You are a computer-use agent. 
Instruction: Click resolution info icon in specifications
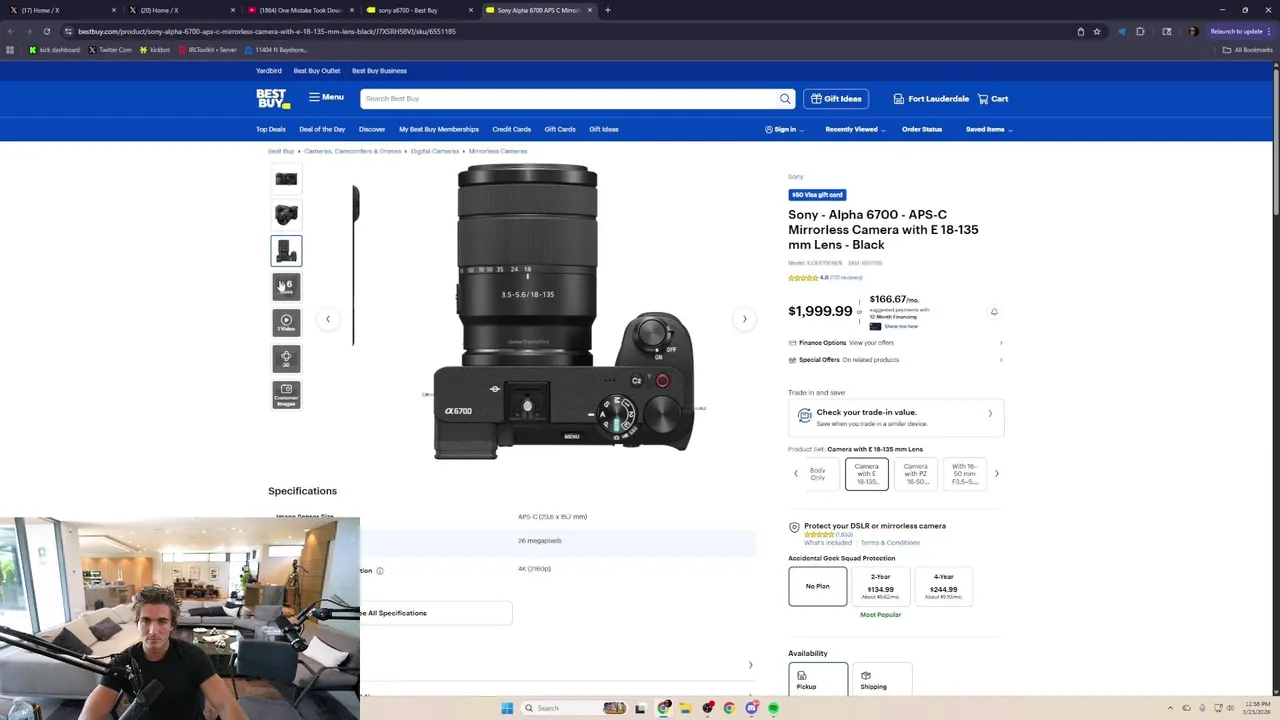pos(379,571)
